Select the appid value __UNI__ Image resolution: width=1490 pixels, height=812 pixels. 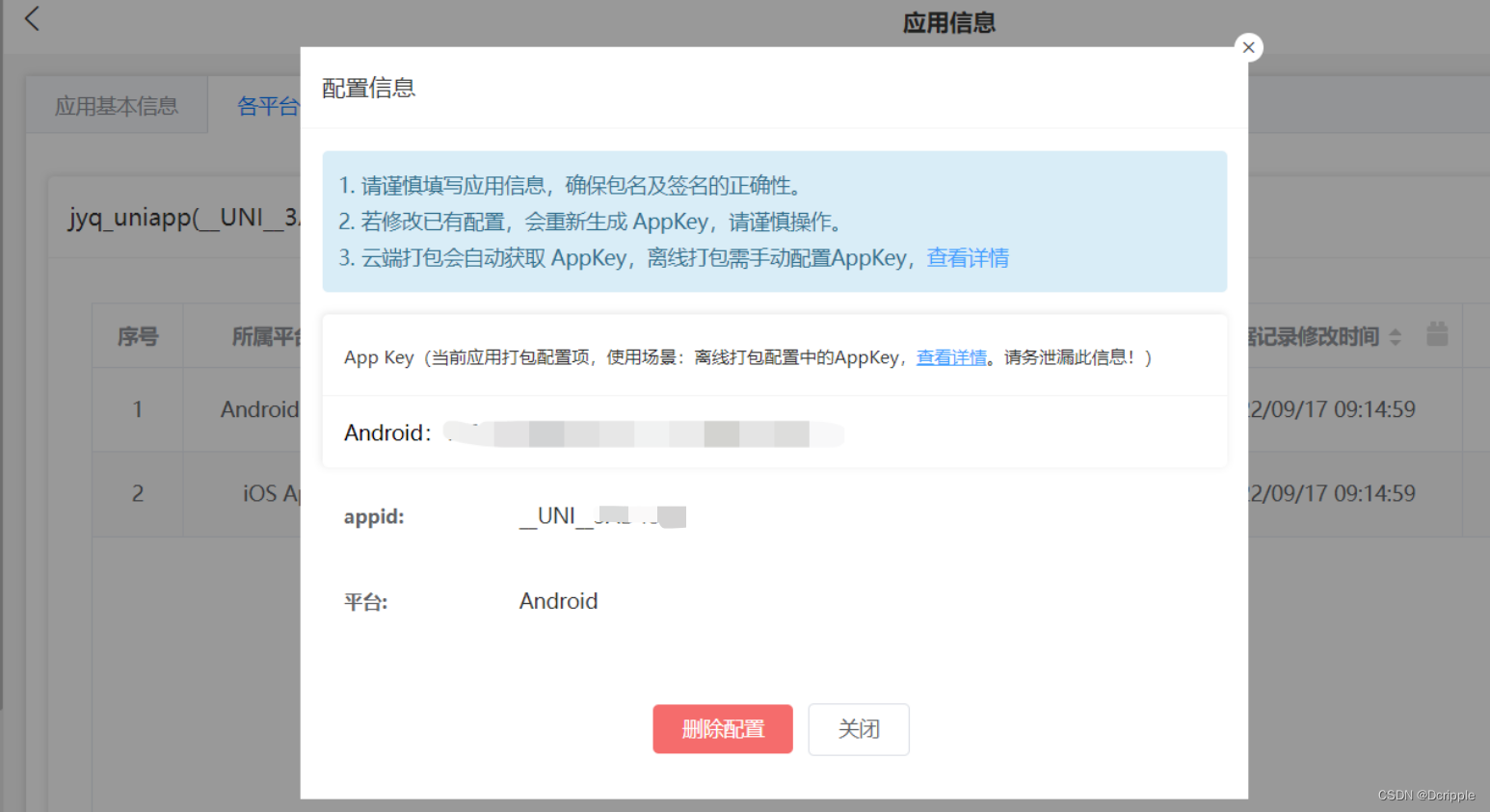602,516
